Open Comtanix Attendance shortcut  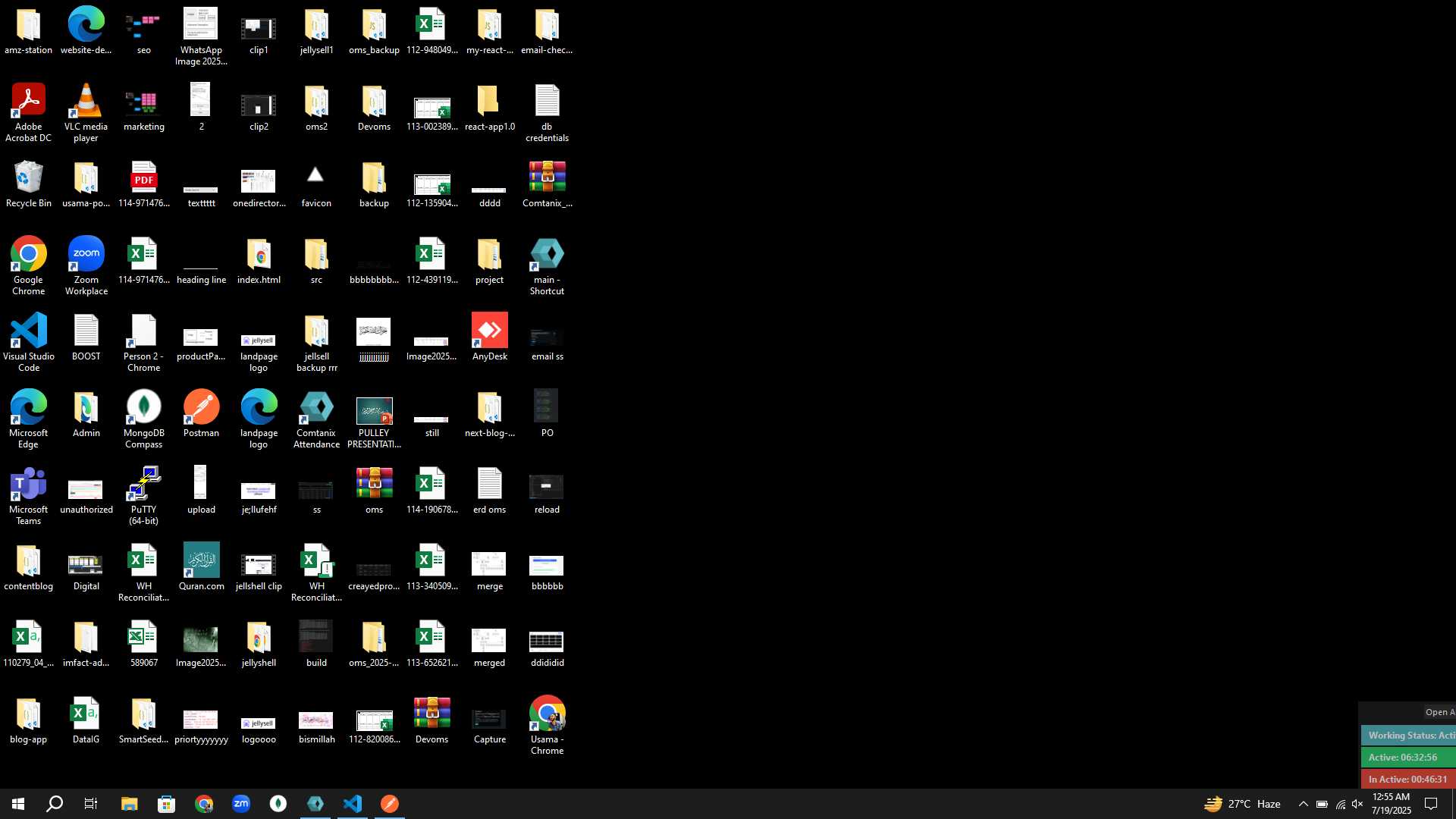pos(317,419)
